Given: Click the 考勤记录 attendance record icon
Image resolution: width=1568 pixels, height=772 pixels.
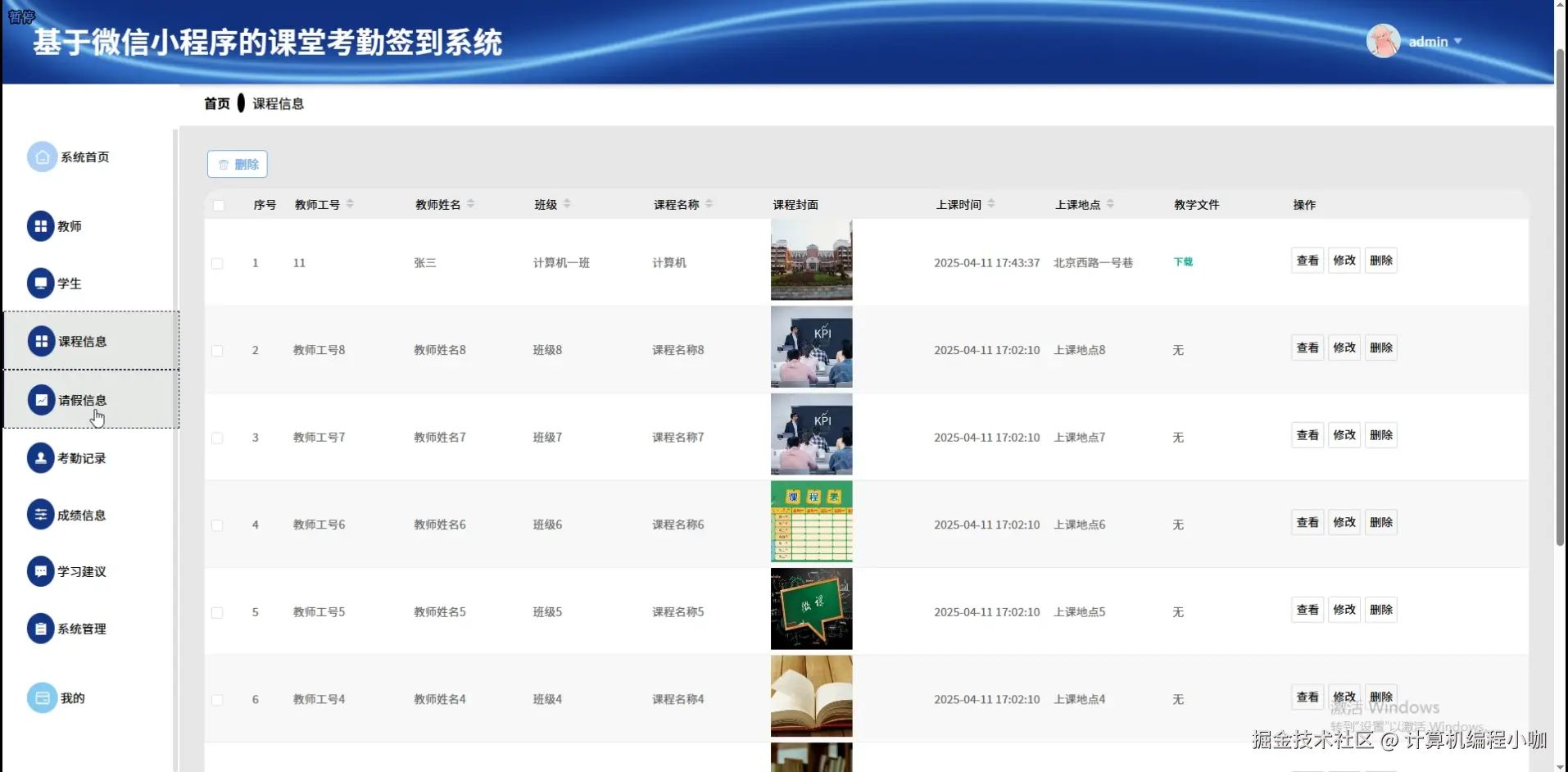Looking at the screenshot, I should point(41,457).
